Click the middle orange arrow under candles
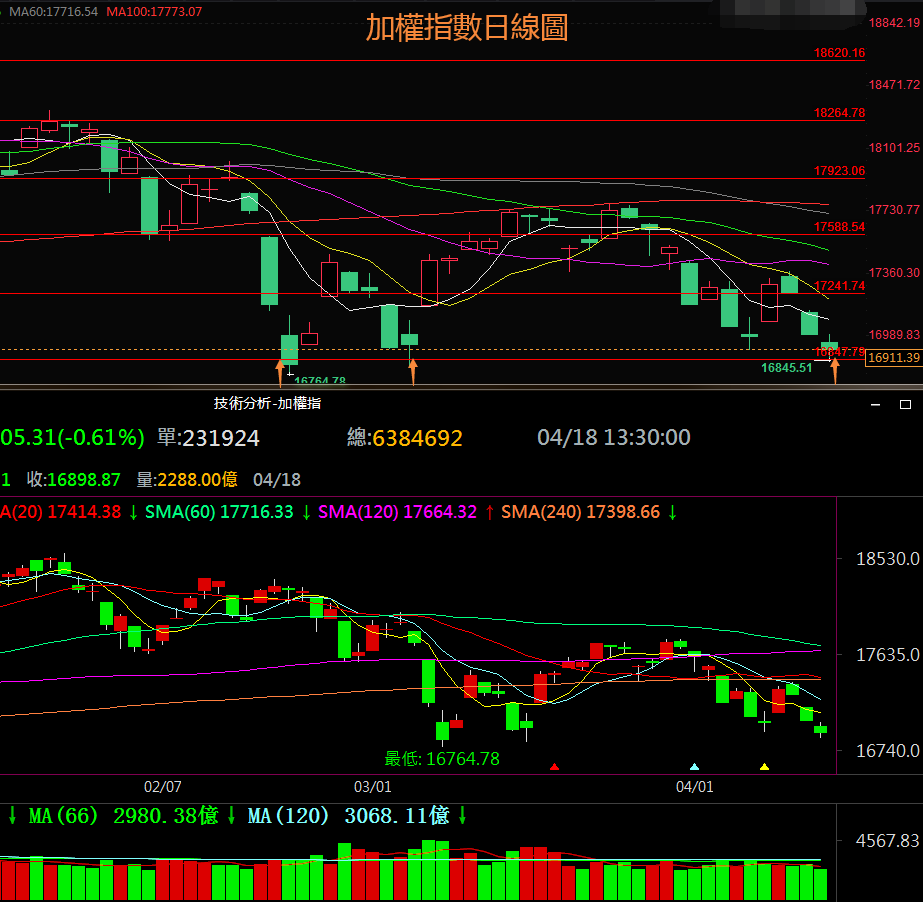Viewport: 923px width, 902px height. point(412,373)
